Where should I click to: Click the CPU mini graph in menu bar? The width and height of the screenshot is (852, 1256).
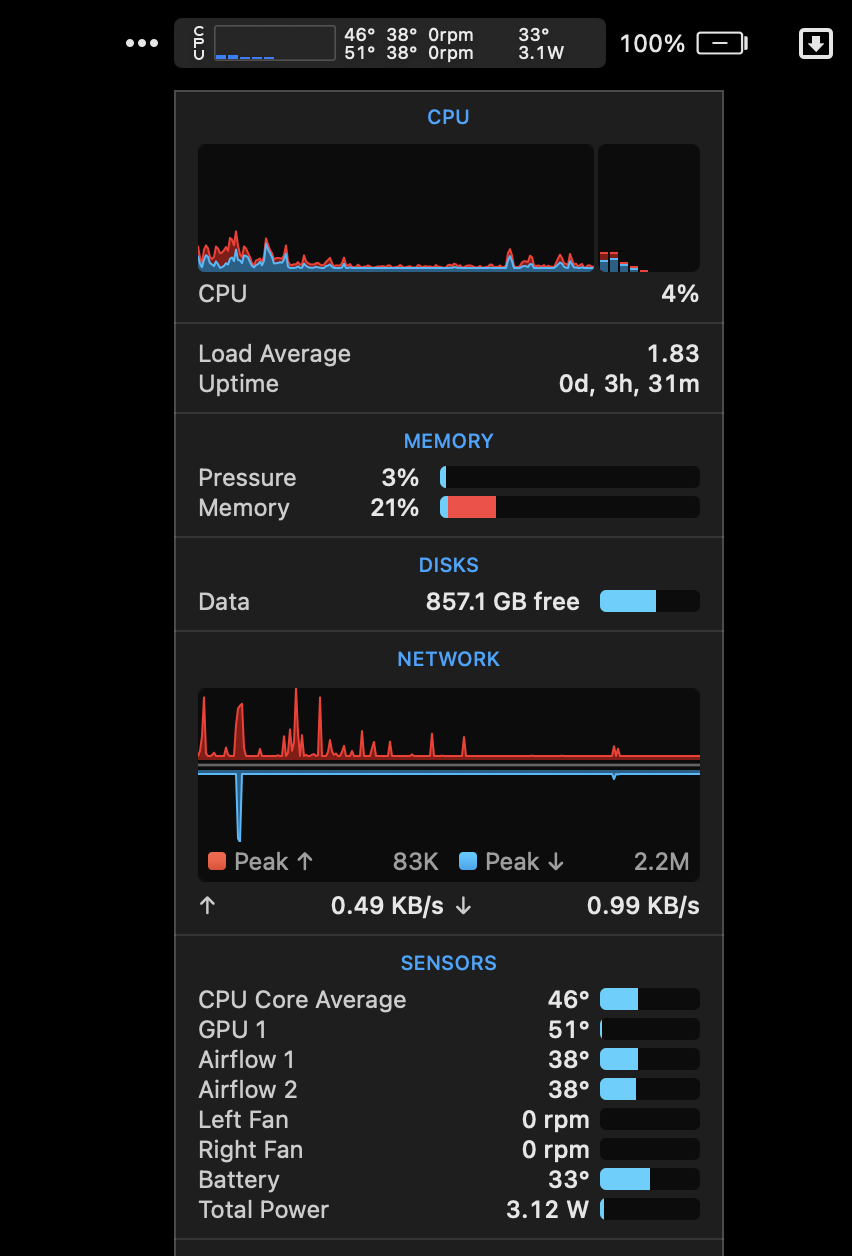(x=275, y=43)
